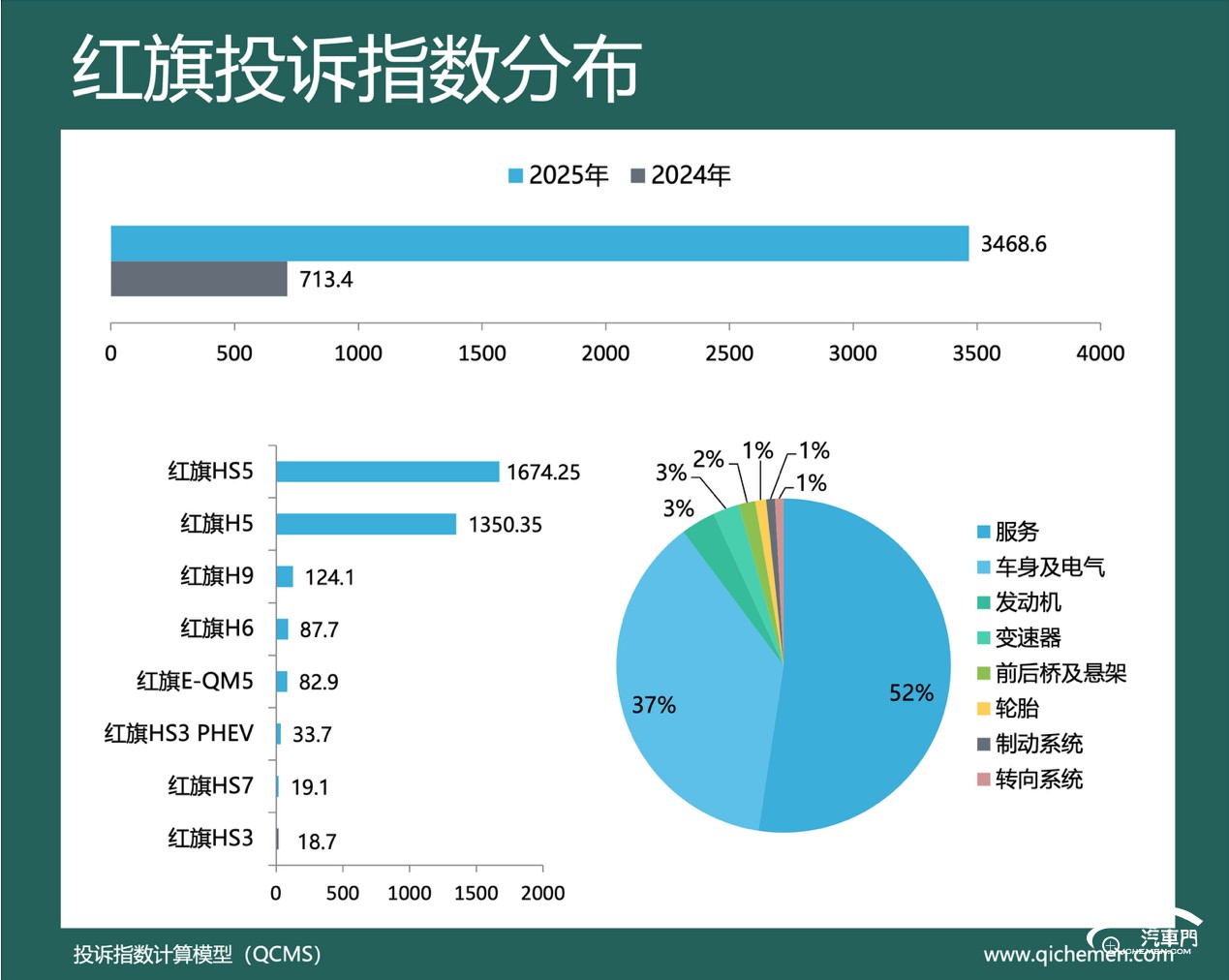
Task: Click the 变速器 legend text
Action: [x=1029, y=638]
